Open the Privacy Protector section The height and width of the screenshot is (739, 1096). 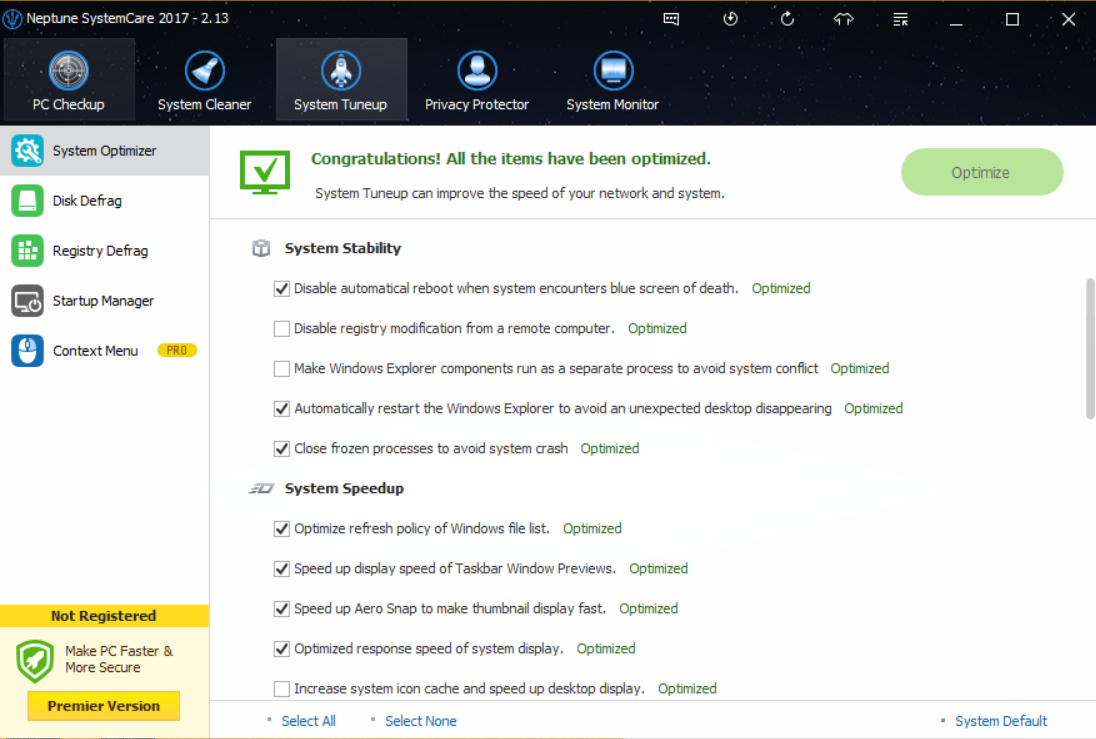click(x=477, y=80)
